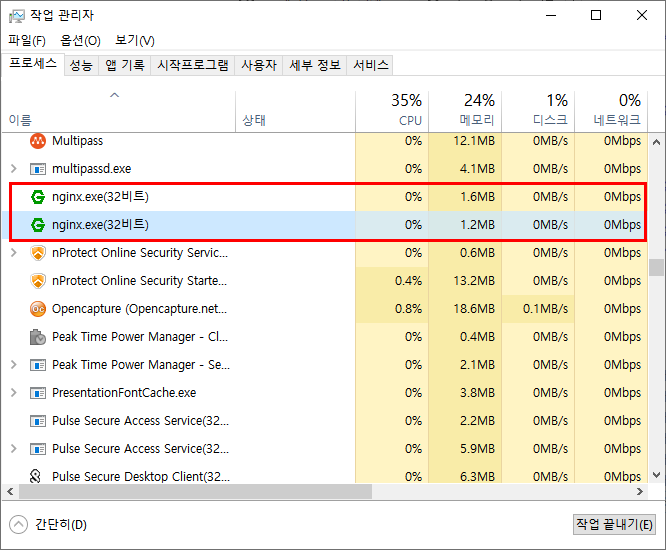Sort by the 이름 column header
The width and height of the screenshot is (666, 550).
click(x=119, y=112)
